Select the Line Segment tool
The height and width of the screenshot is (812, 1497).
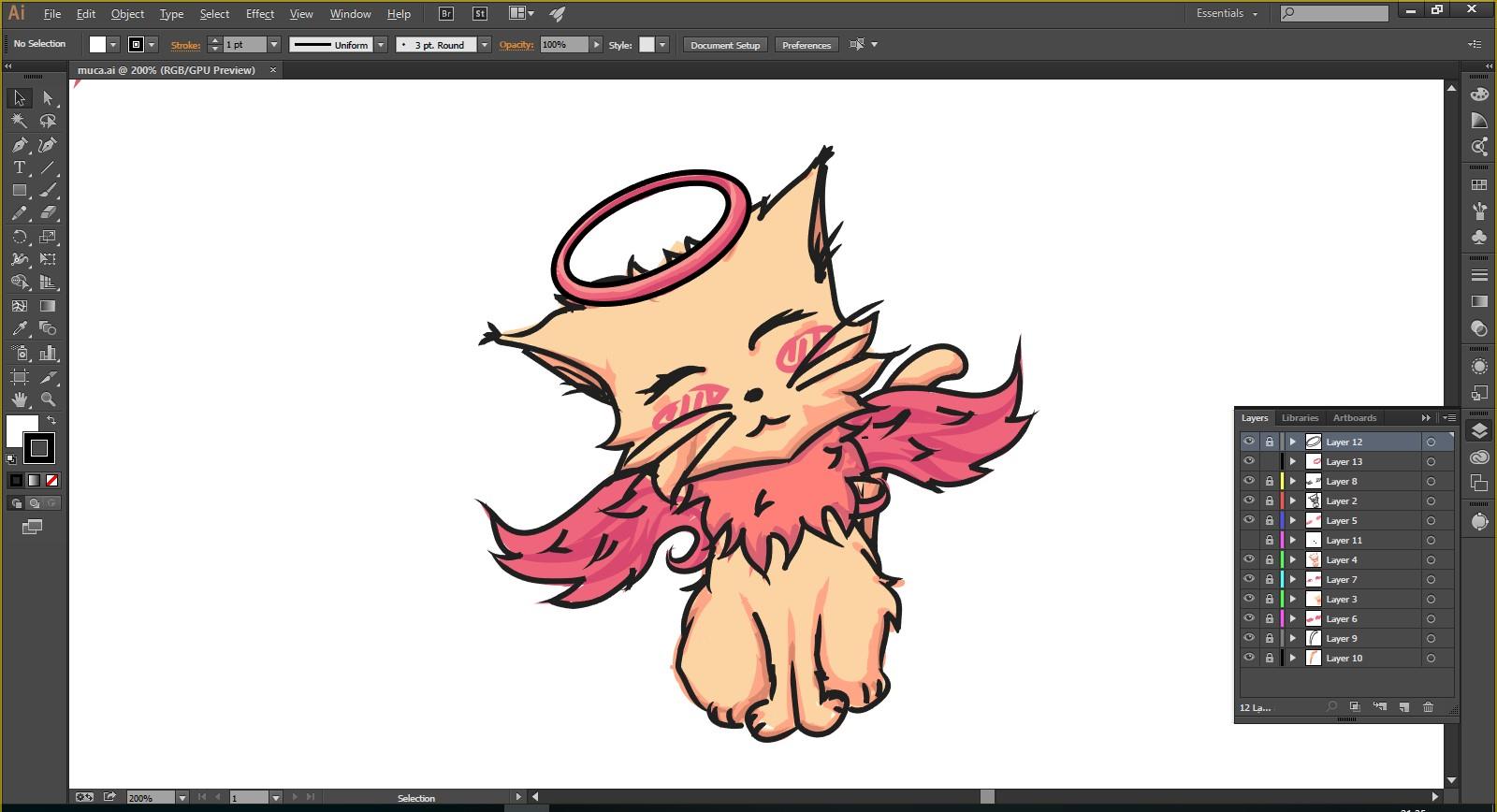point(48,167)
